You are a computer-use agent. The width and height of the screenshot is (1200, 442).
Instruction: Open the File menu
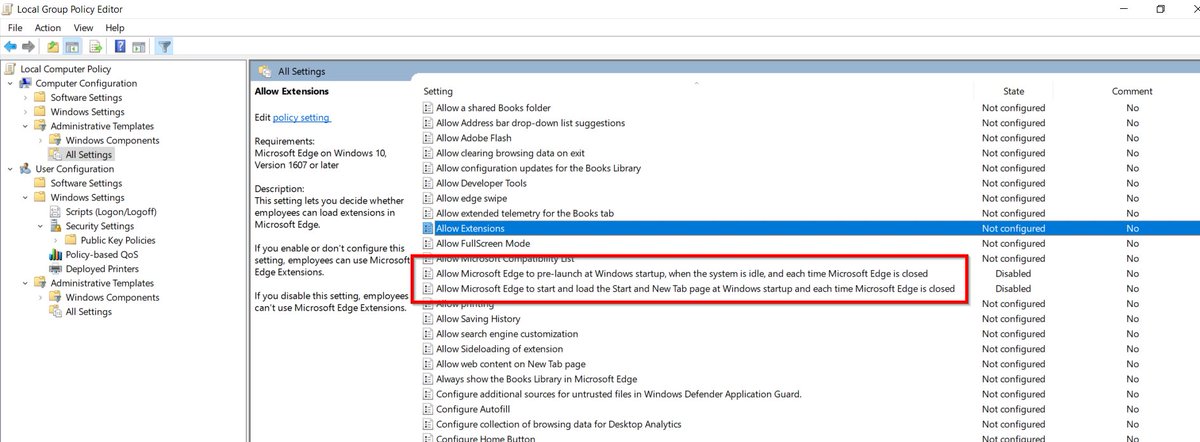pyautogui.click(x=15, y=28)
